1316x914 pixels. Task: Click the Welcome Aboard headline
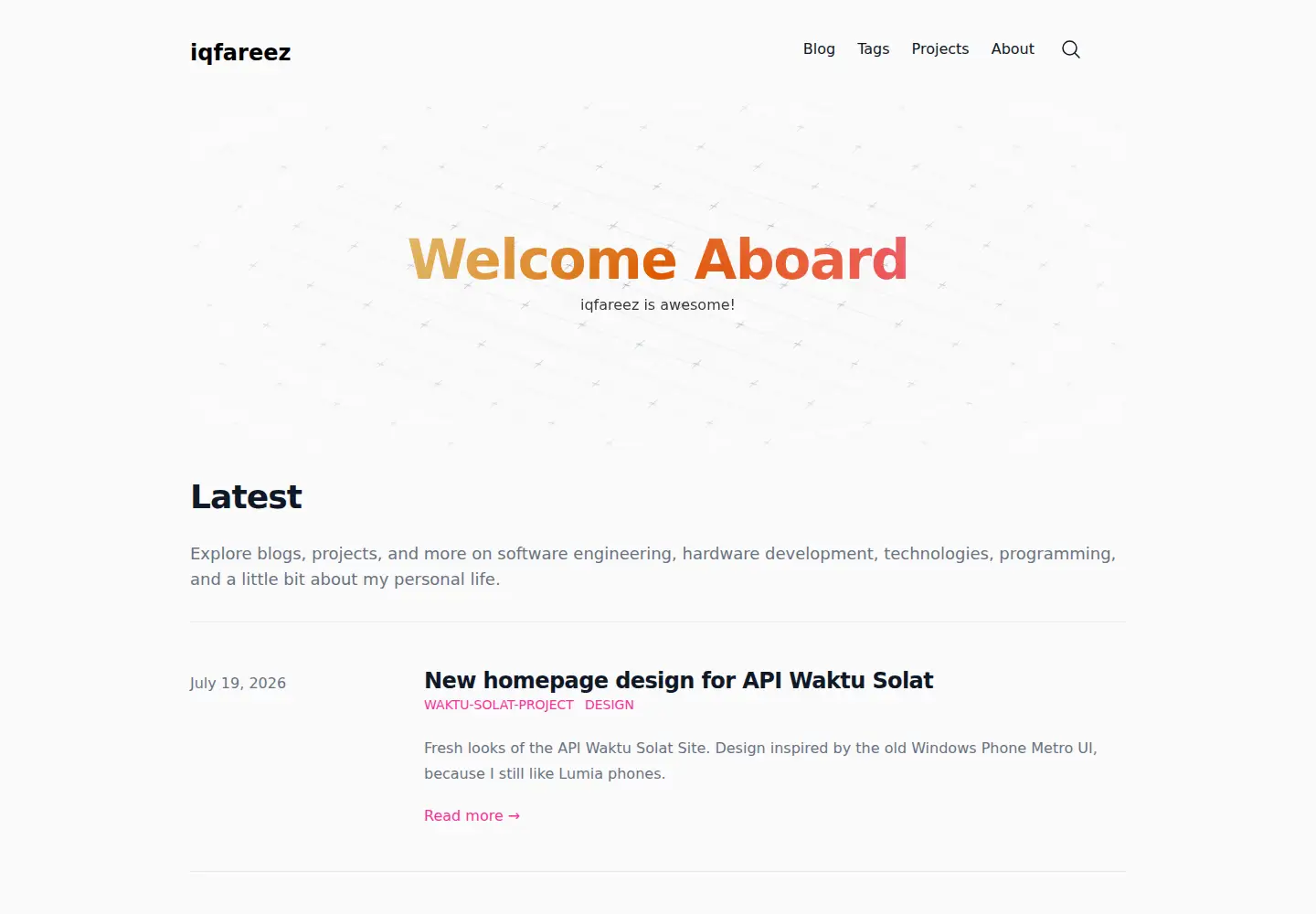(658, 259)
